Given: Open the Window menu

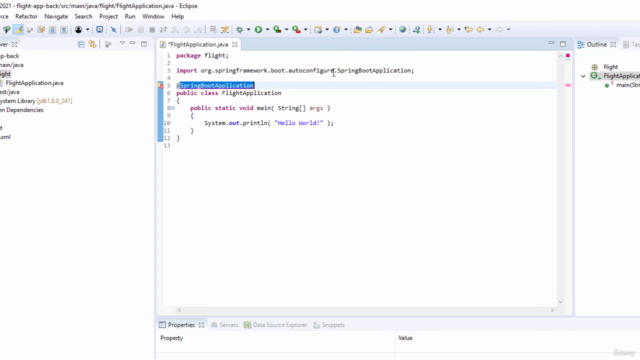Looking at the screenshot, I should [x=153, y=16].
